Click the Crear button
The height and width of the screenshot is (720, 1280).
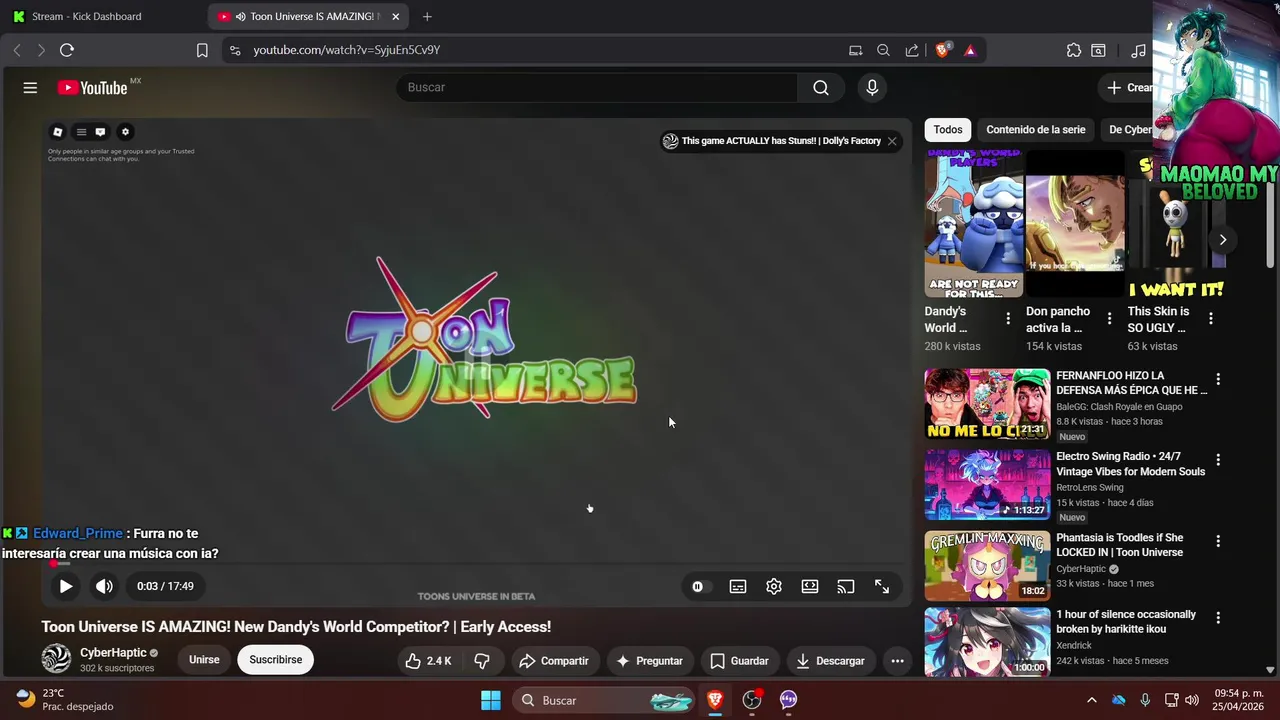coord(1128,88)
